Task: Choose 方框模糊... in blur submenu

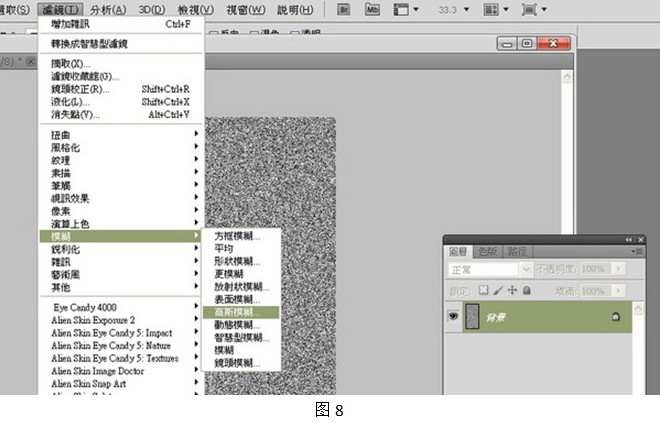Action: click(241, 236)
